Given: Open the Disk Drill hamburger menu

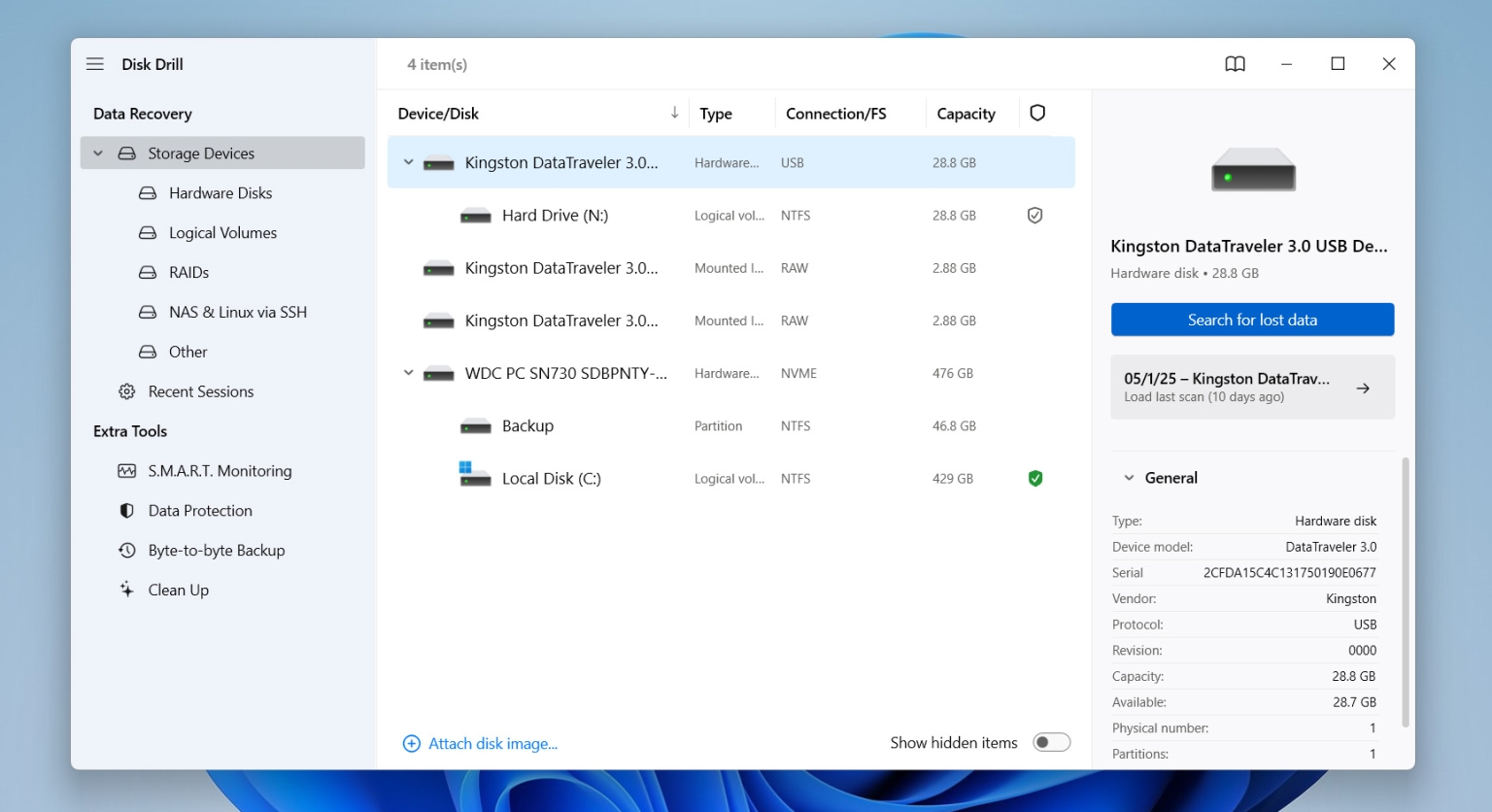Looking at the screenshot, I should tap(94, 64).
